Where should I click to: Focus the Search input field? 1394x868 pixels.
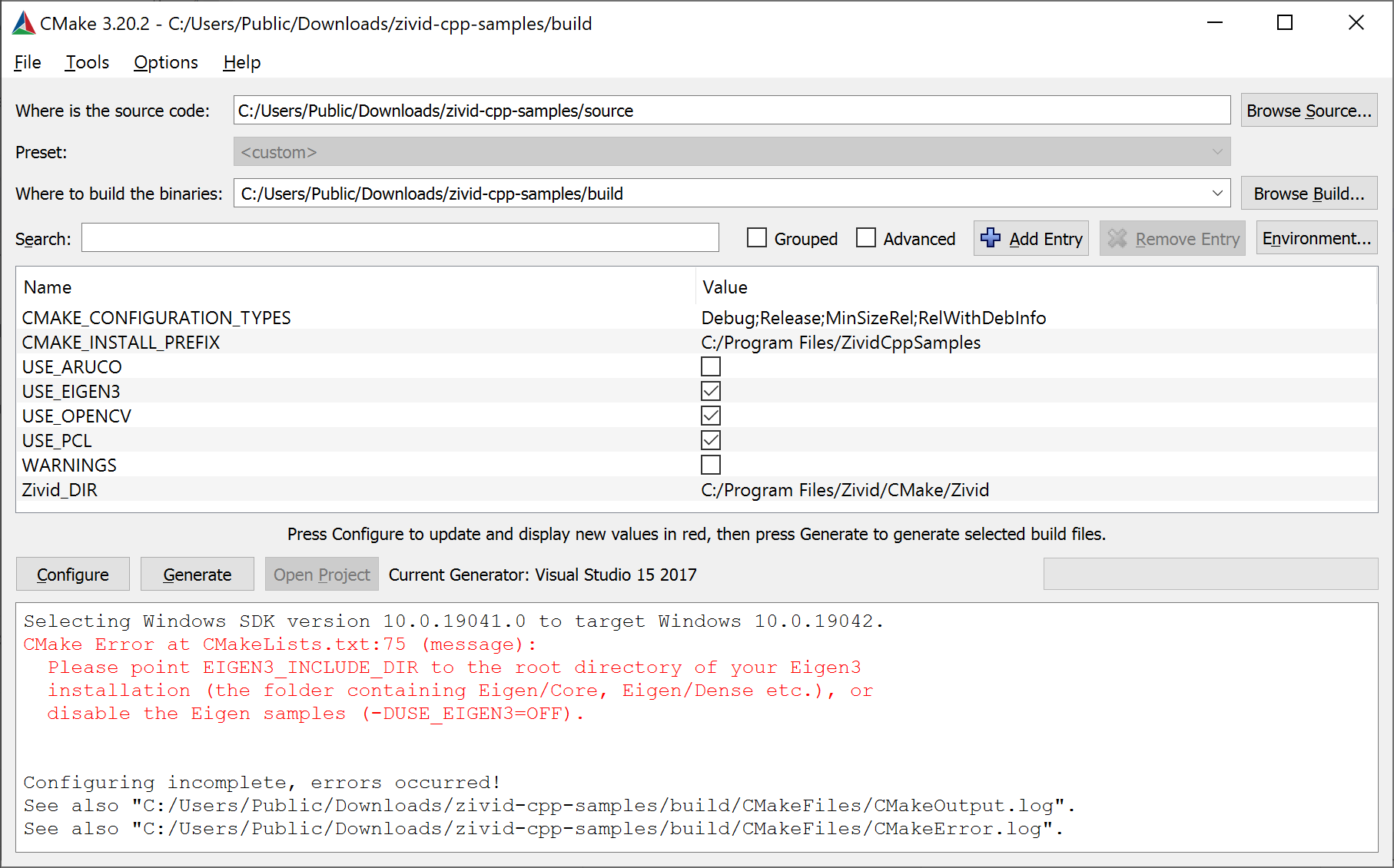click(400, 238)
